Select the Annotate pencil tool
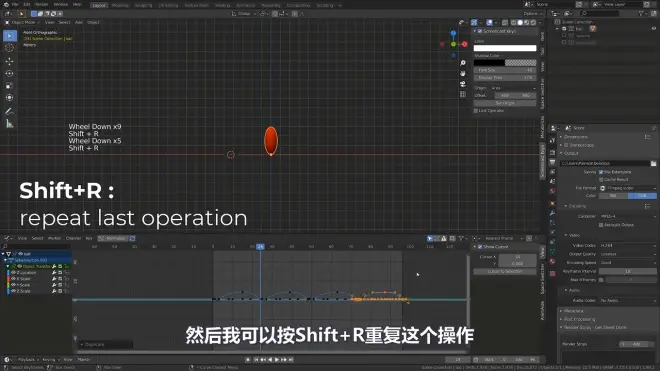The height and width of the screenshot is (371, 660). [9, 112]
